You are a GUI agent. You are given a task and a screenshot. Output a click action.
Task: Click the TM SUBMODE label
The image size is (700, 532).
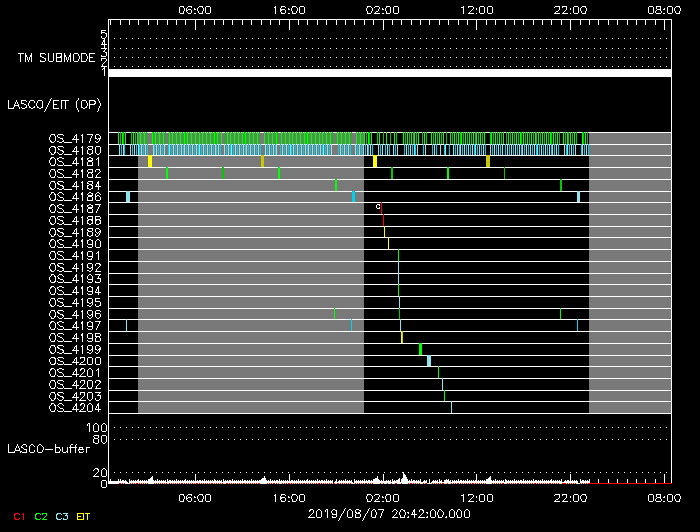tap(55, 58)
